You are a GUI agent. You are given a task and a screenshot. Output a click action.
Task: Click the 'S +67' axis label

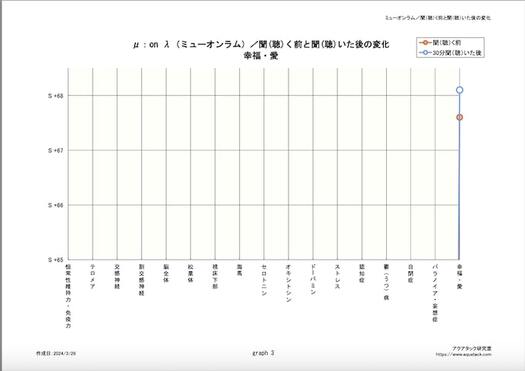pos(56,150)
